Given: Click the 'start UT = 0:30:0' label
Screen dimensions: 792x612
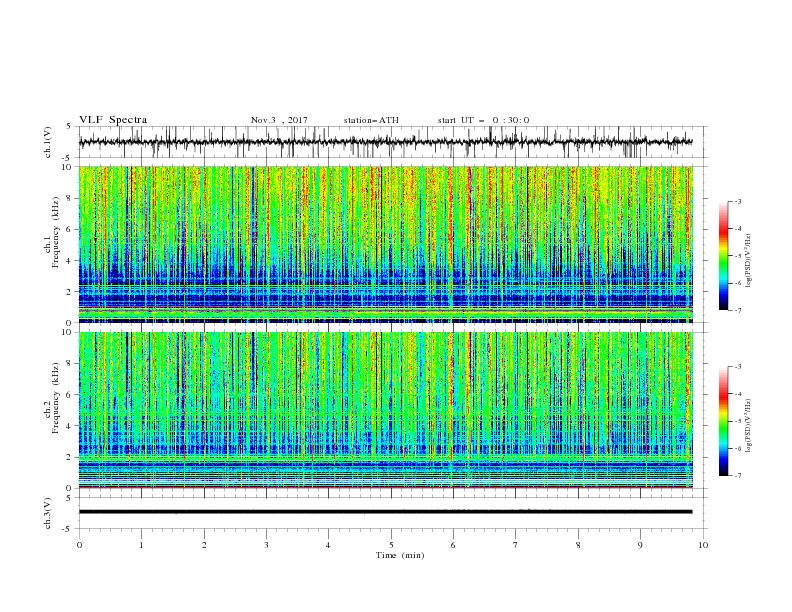Looking at the screenshot, I should [483, 120].
